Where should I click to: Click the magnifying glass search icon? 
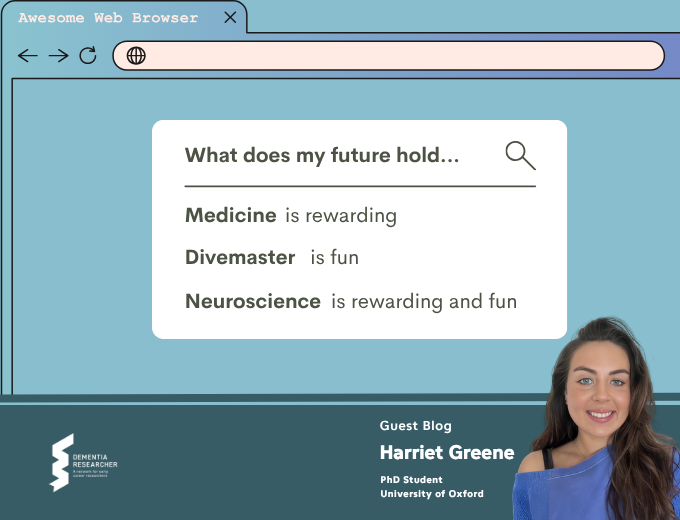tap(520, 155)
